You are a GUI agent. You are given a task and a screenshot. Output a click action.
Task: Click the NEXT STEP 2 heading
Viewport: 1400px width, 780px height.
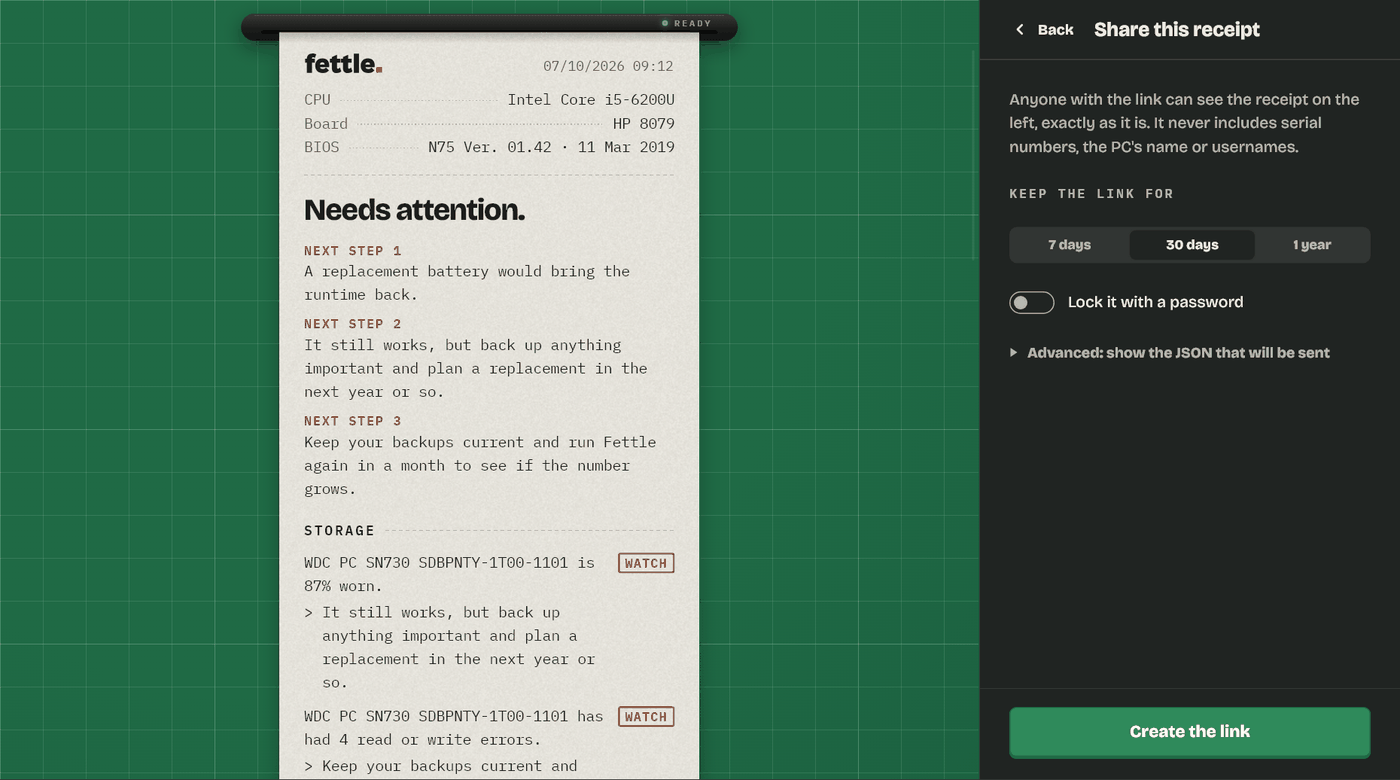pyautogui.click(x=353, y=324)
